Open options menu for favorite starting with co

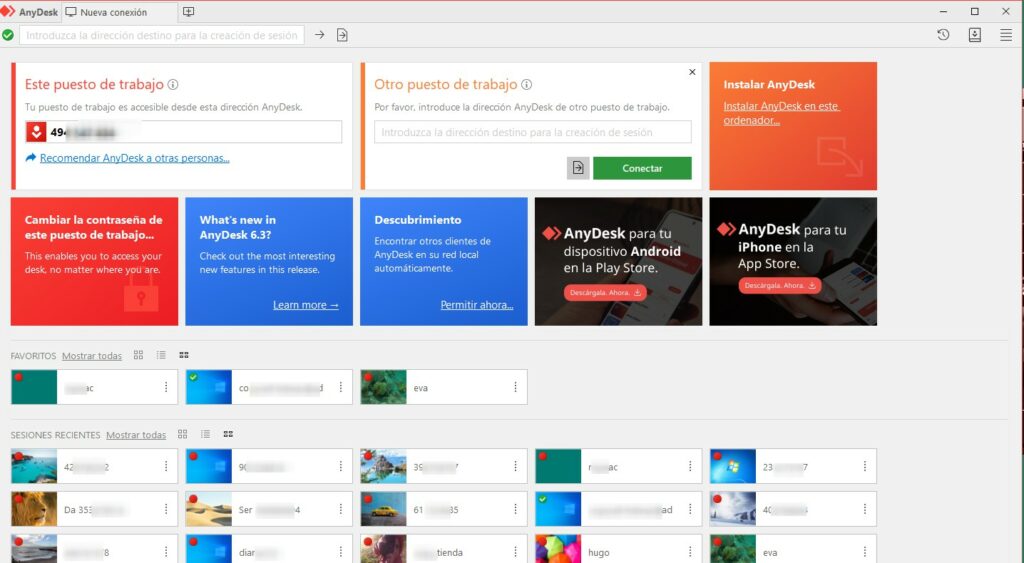340,387
